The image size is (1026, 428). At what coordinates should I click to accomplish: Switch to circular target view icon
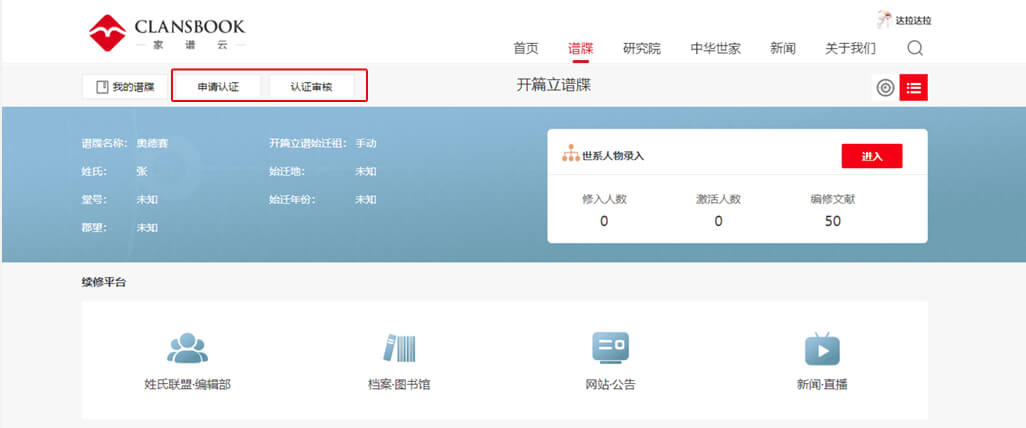click(884, 88)
